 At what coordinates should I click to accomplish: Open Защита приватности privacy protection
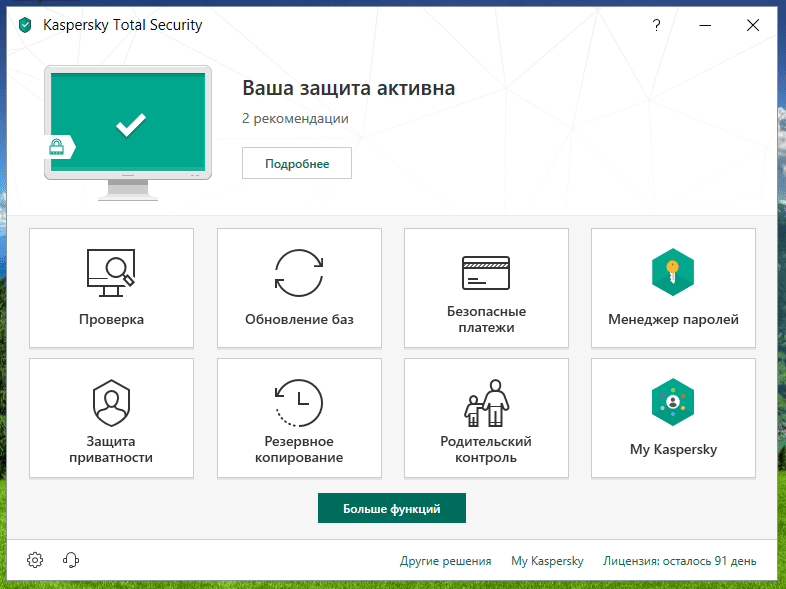pos(111,418)
